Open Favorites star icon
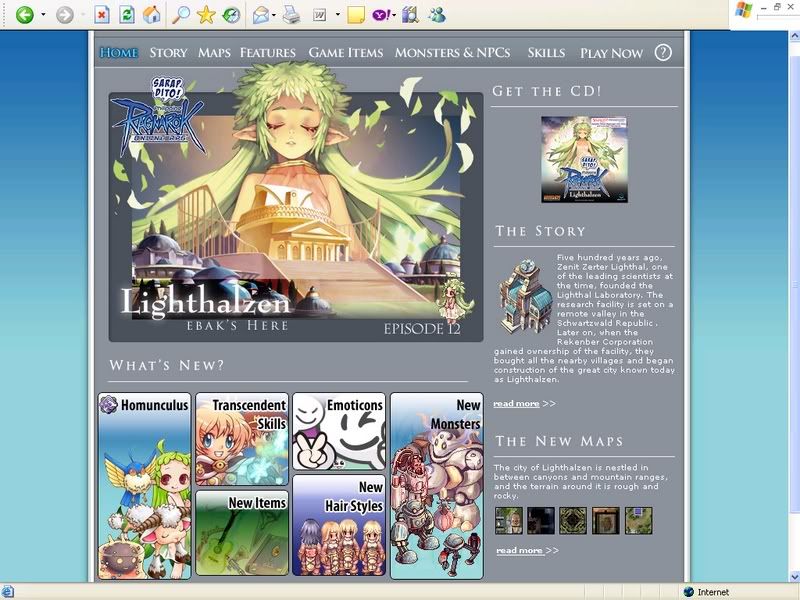 [206, 15]
